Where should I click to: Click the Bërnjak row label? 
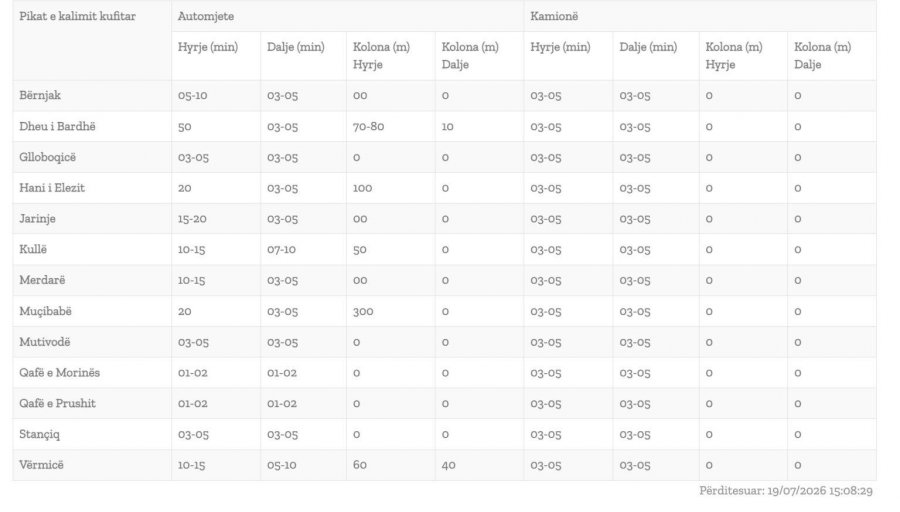40,95
